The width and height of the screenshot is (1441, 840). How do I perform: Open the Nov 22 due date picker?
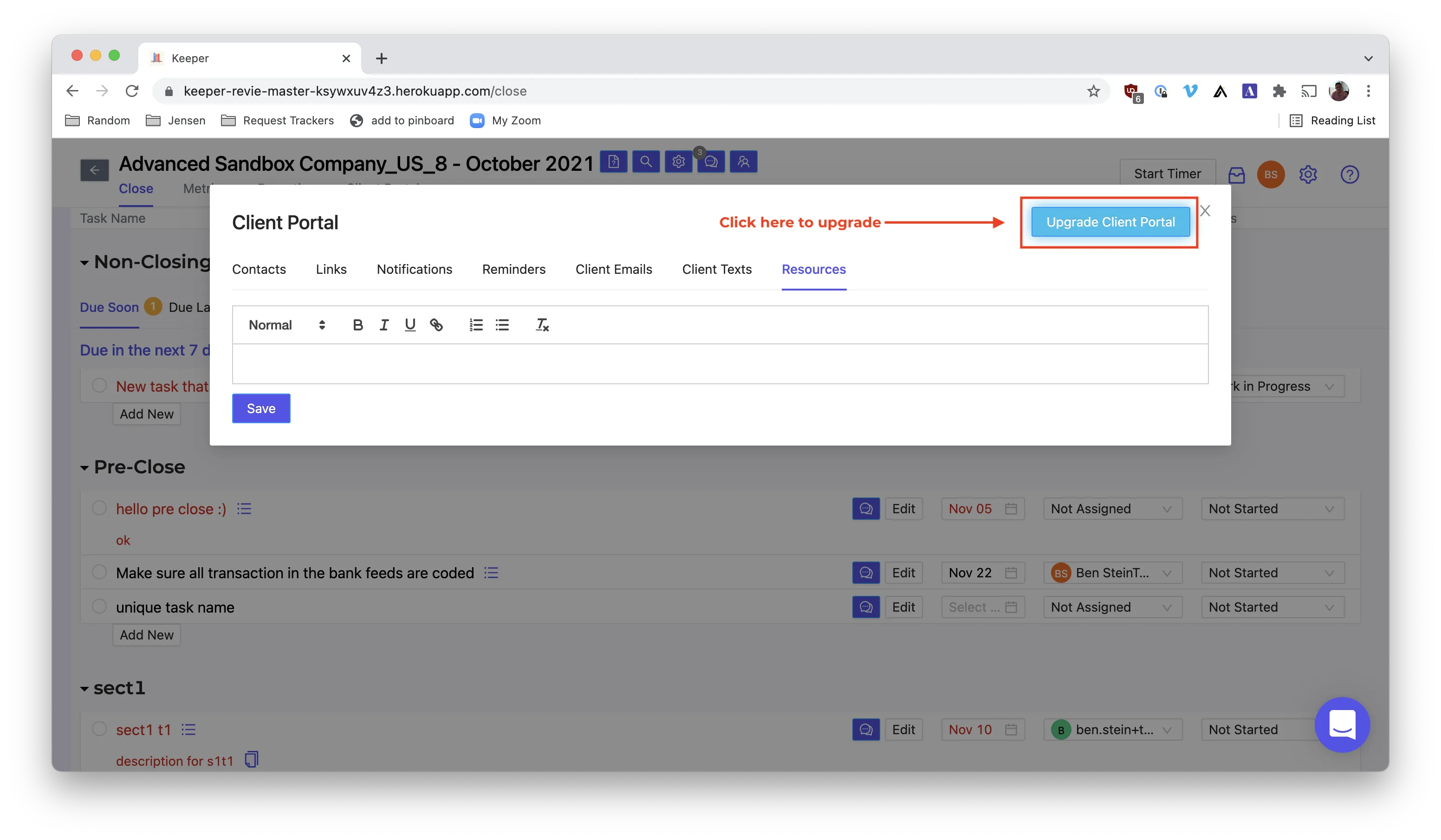982,572
